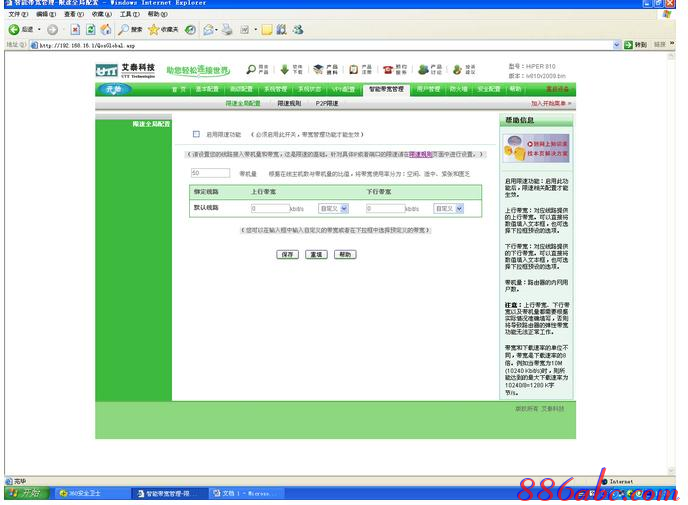Click the 帮助 help button
This screenshot has height=505, width=688.
tap(344, 255)
